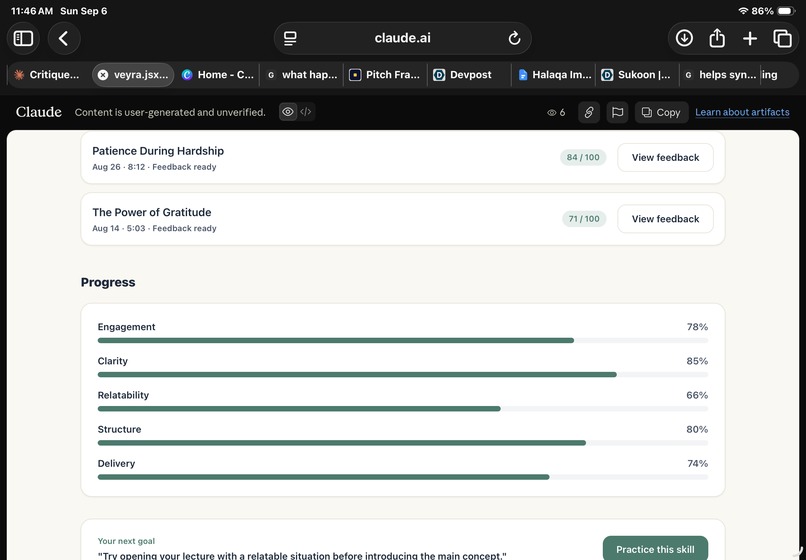Viewport: 806px width, 560px height.
Task: Copy the artifact link with the chain icon
Action: tap(589, 112)
